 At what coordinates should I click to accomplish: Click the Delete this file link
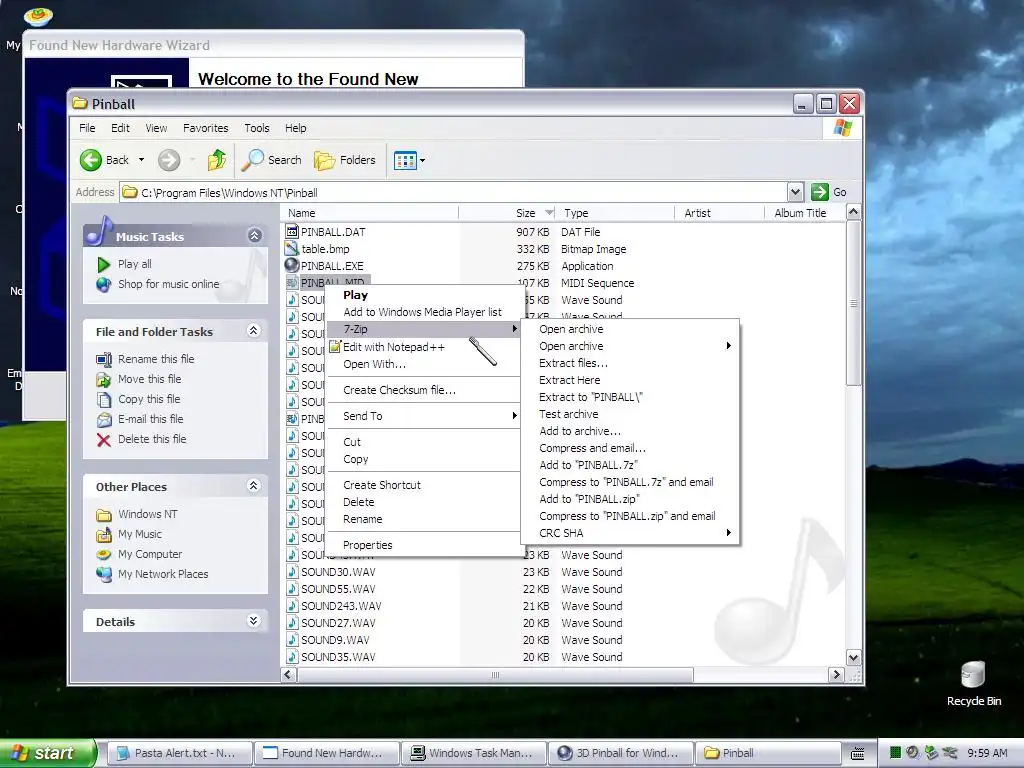(152, 440)
